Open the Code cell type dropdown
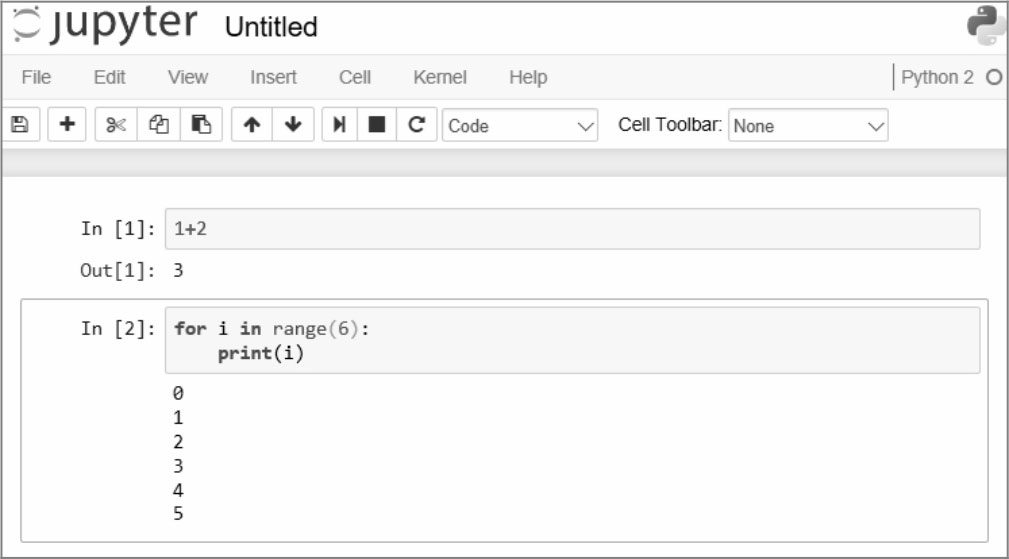Image resolution: width=1009 pixels, height=559 pixels. tap(520, 125)
